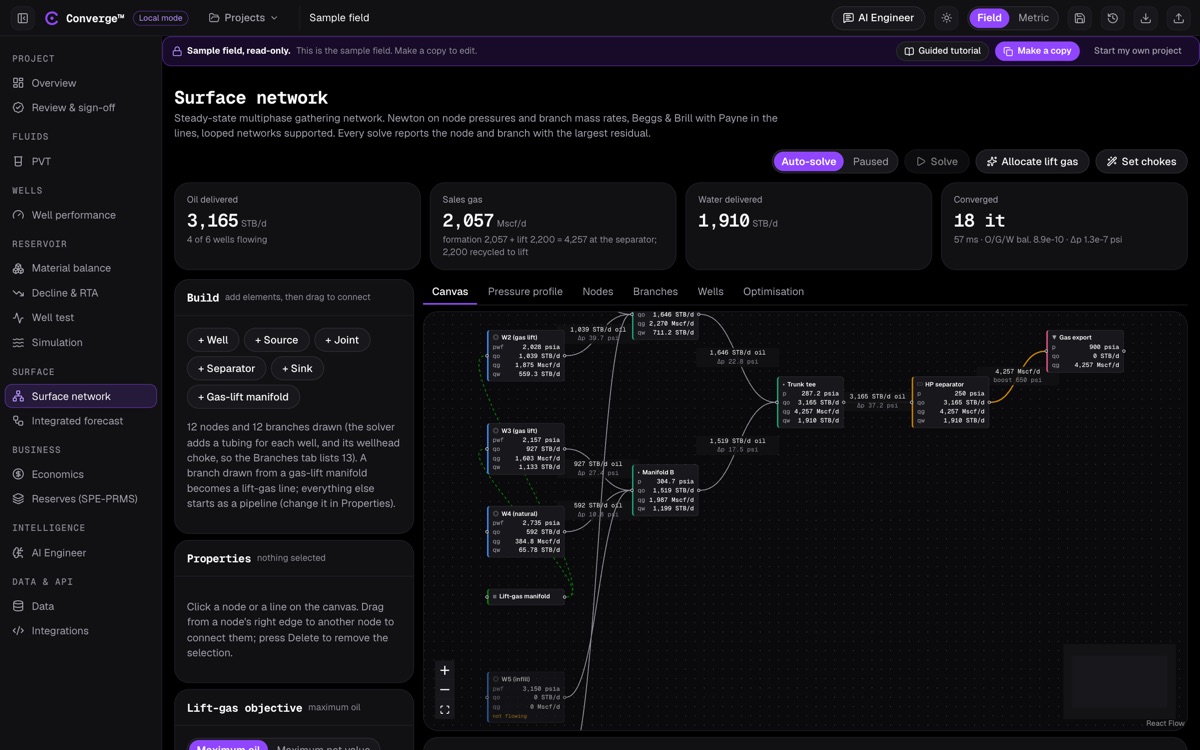Set solver to Paused
1200x750 pixels.
870,161
